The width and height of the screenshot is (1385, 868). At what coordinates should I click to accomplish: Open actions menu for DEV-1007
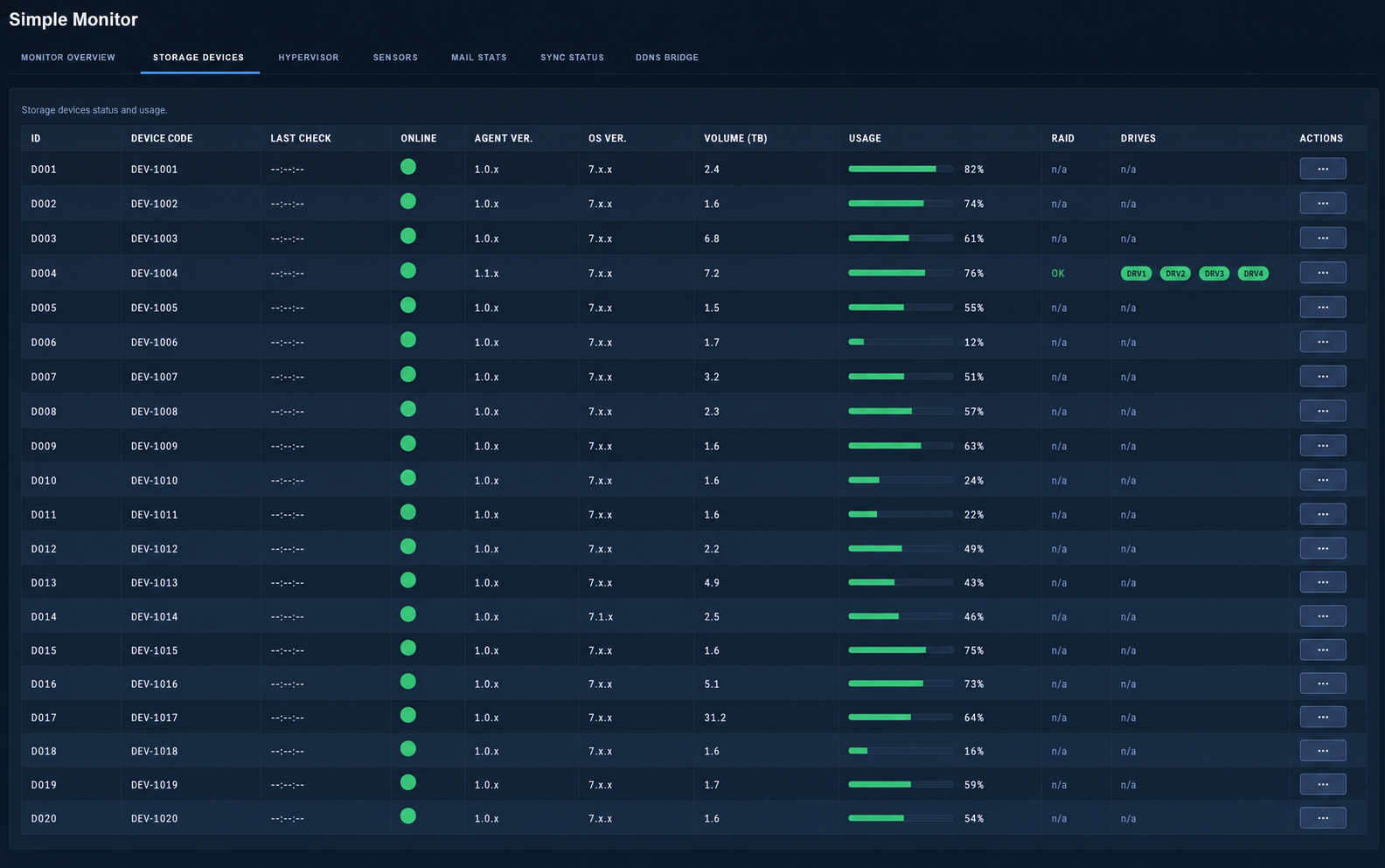coord(1323,376)
